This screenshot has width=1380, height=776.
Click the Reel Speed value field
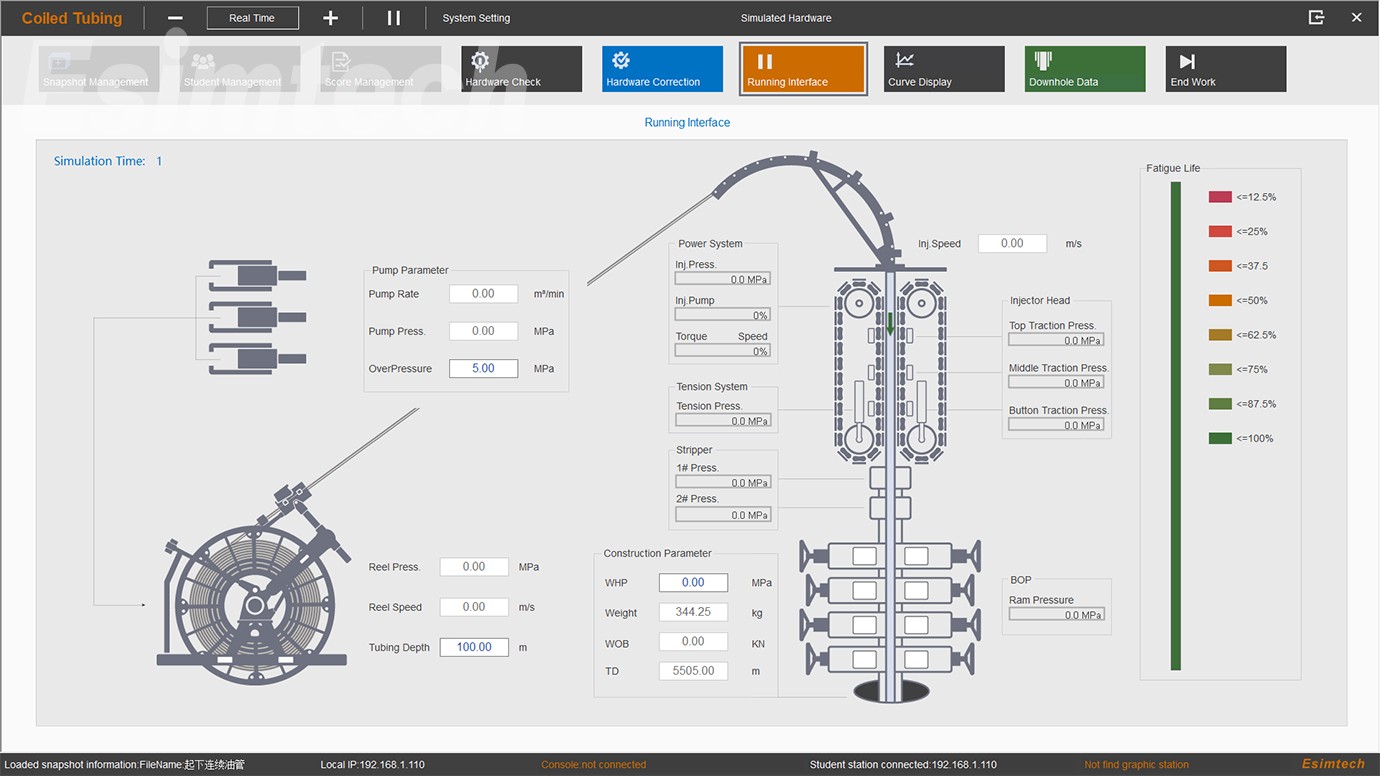474,607
